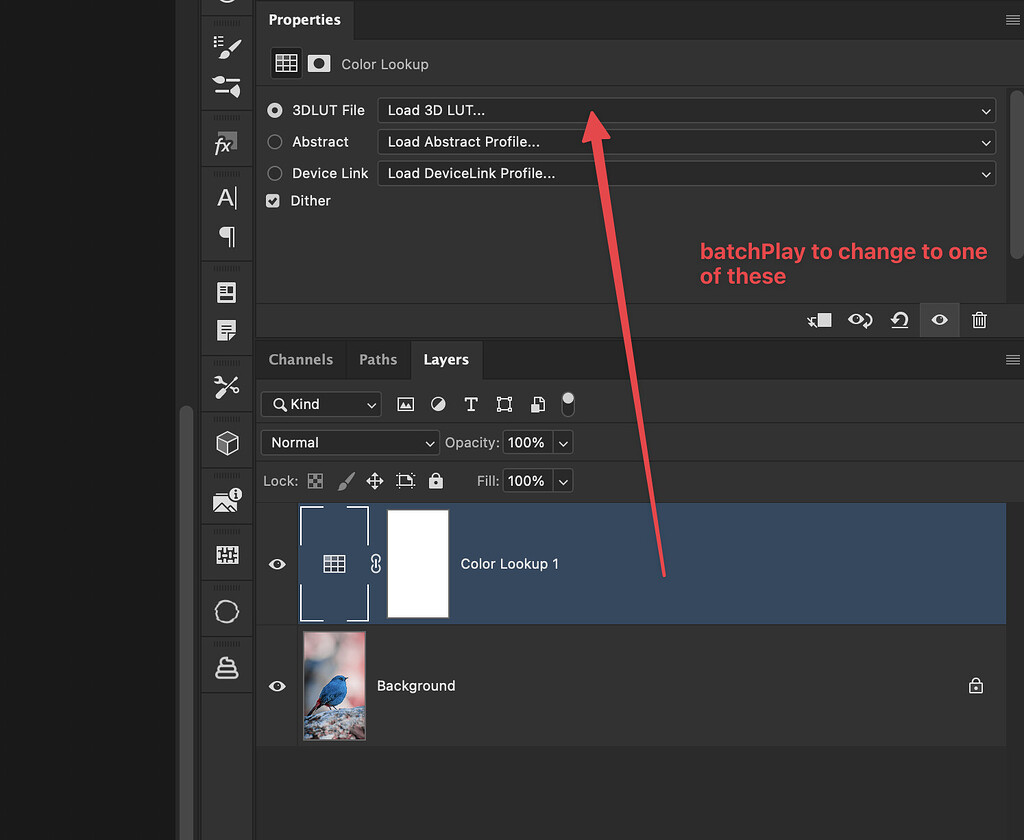Open the Opacity slider control
The width and height of the screenshot is (1024, 840).
[x=563, y=442]
